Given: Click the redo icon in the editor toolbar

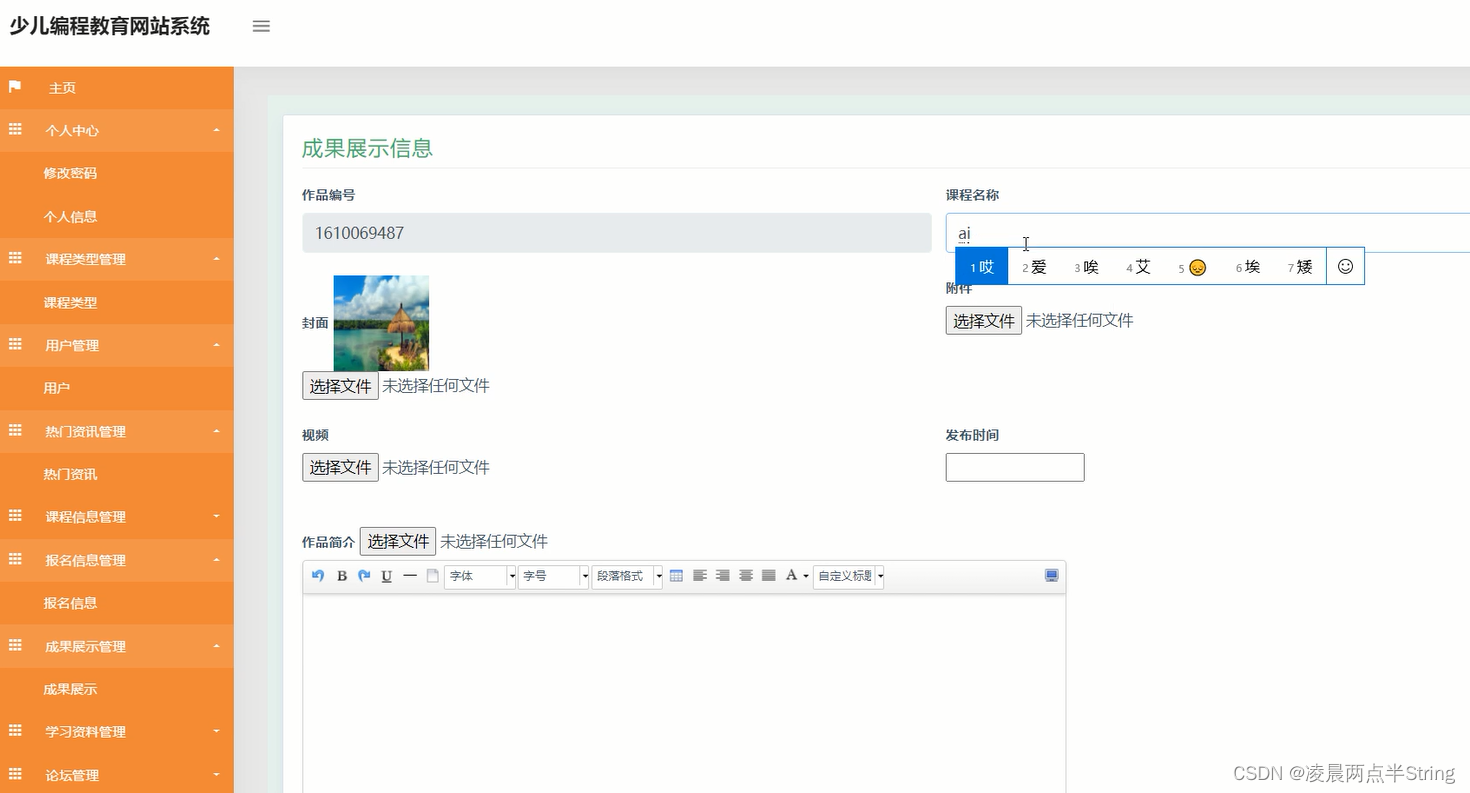Looking at the screenshot, I should tap(364, 576).
